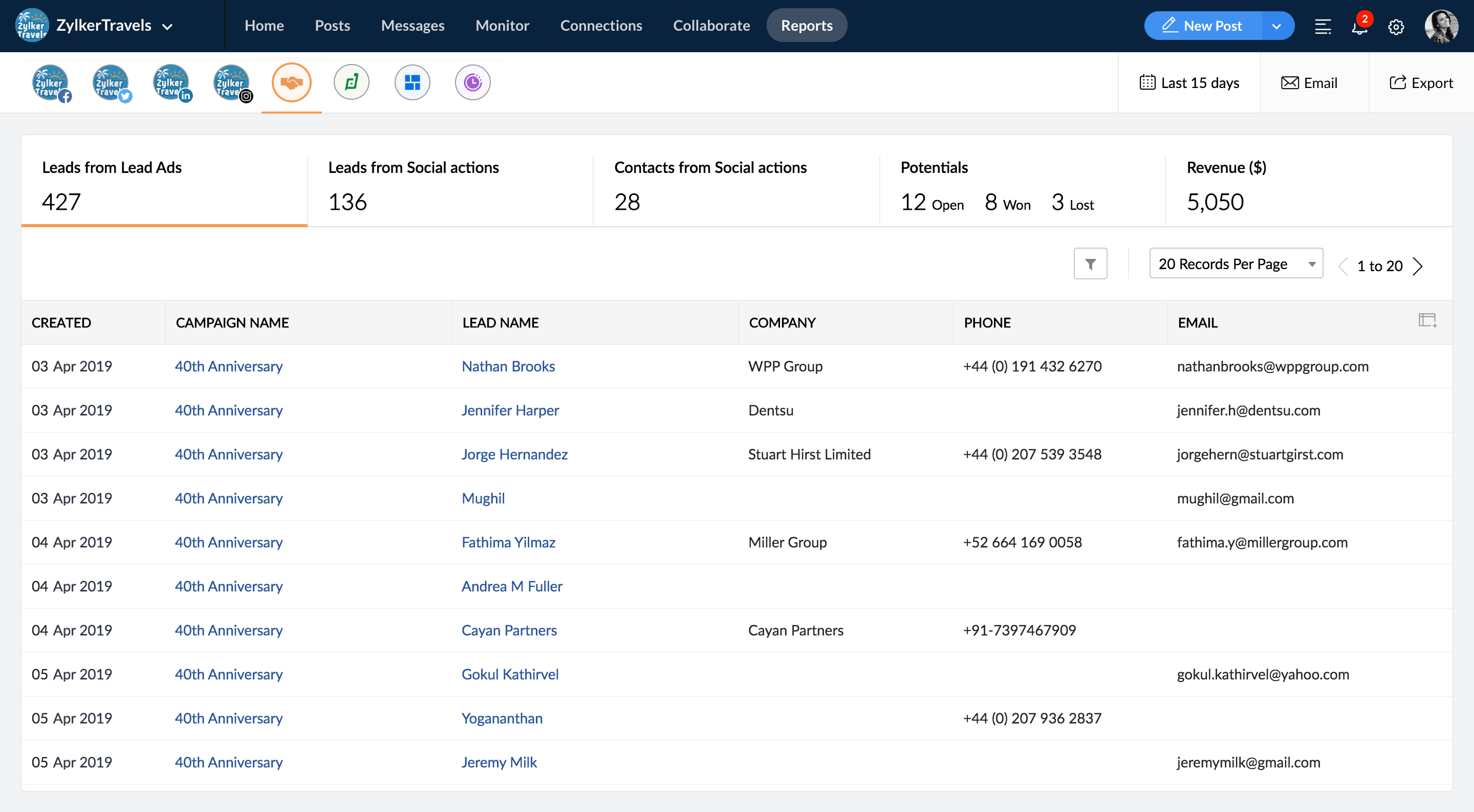Expand the 20 Records Per Page dropdown
The image size is (1474, 812).
click(x=1236, y=263)
